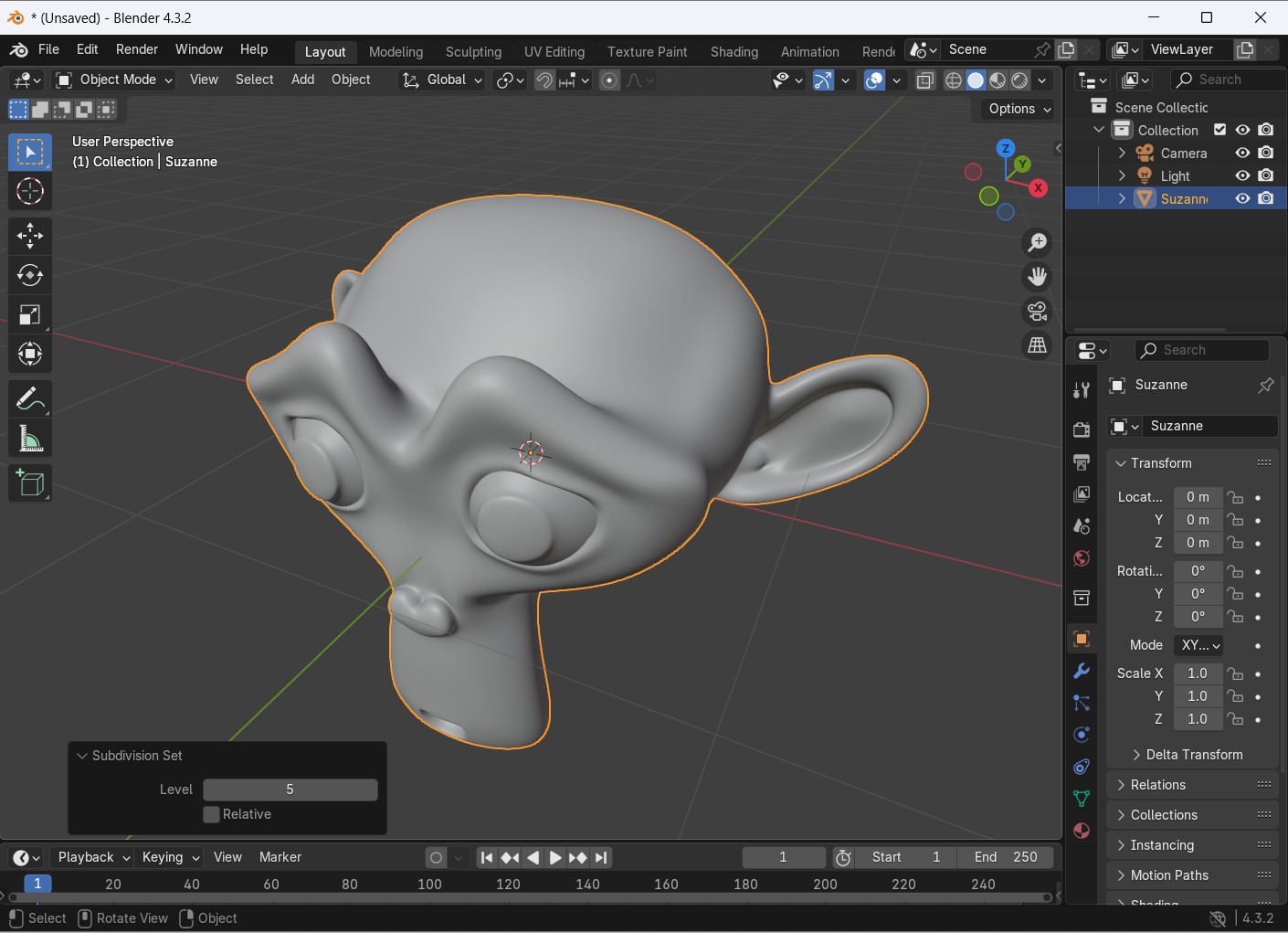Open the Output properties tab
This screenshot has width=1288, height=933.
[x=1082, y=461]
